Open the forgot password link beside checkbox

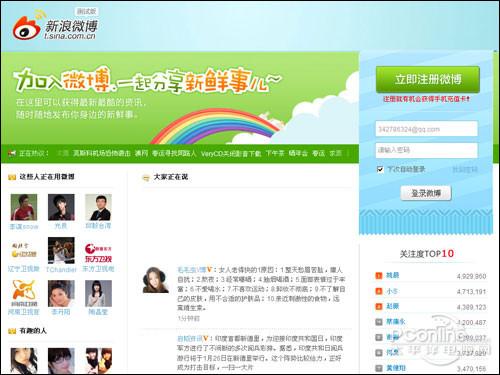pyautogui.click(x=465, y=169)
